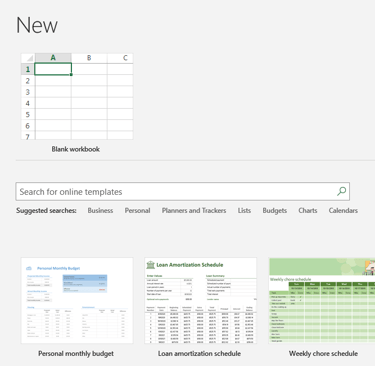
Task: Open the Calendars suggested search
Action: coord(343,211)
